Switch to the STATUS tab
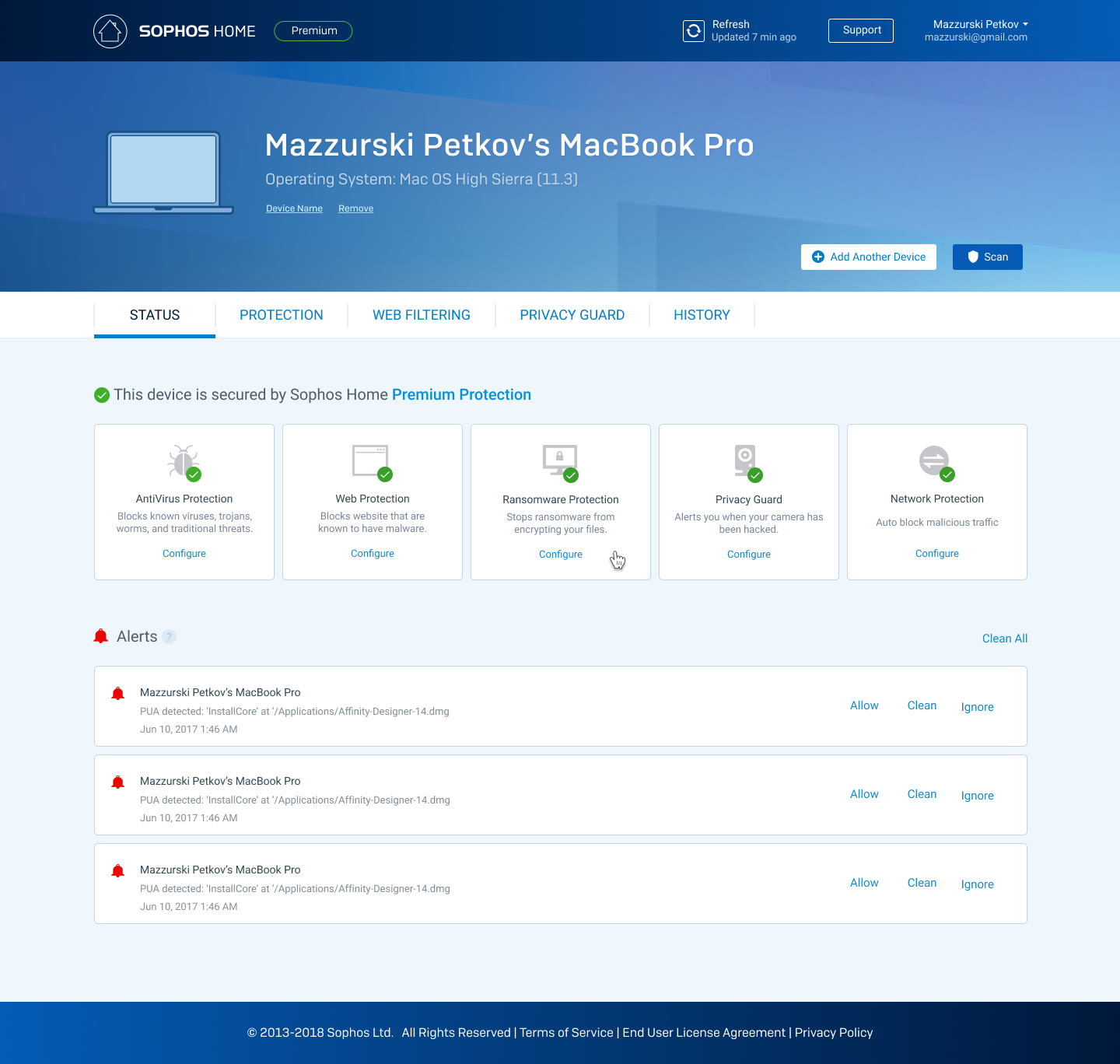Screen dimensions: 1120x1064 pos(155,315)
